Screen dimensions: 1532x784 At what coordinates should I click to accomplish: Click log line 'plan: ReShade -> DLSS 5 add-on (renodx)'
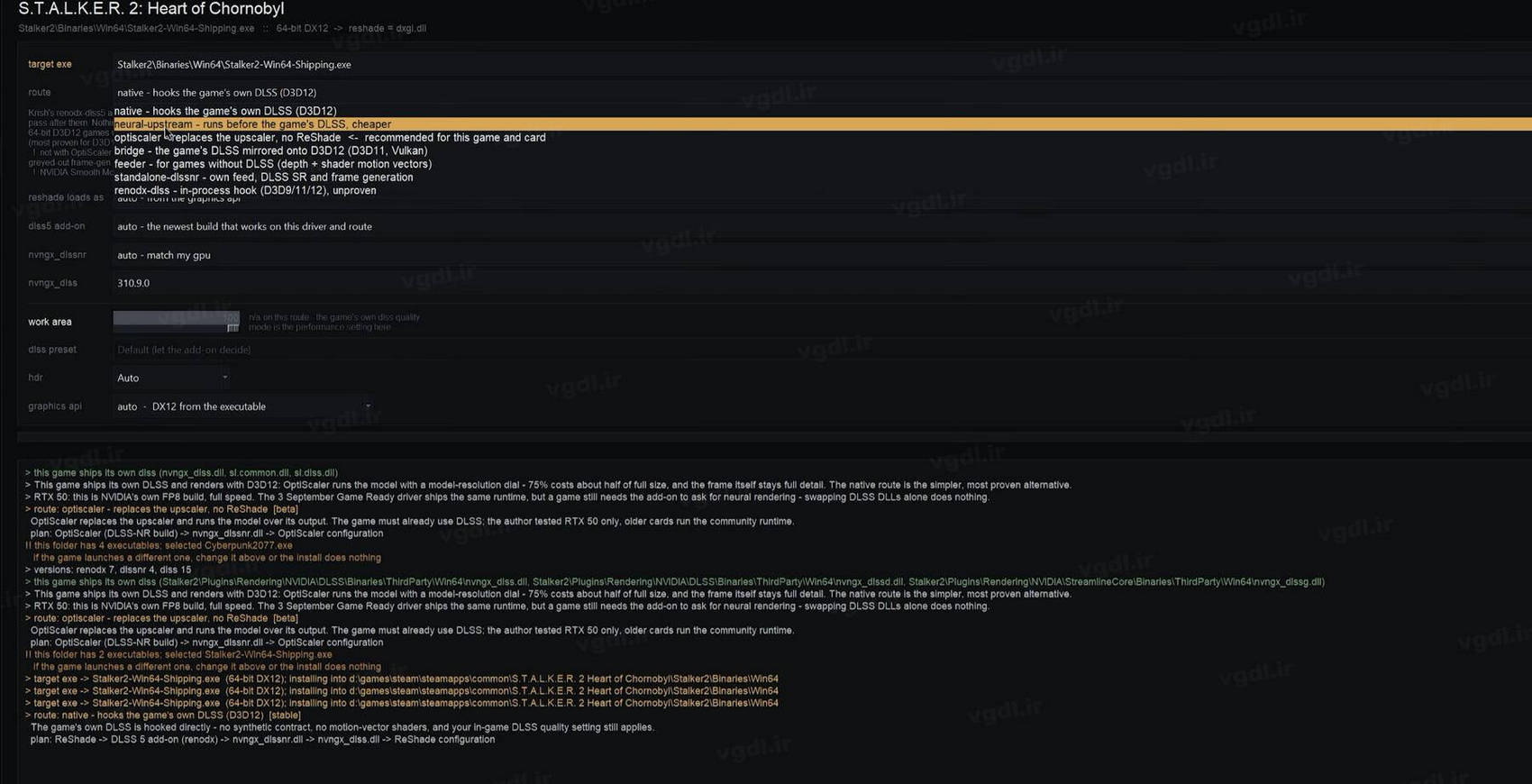[262, 739]
